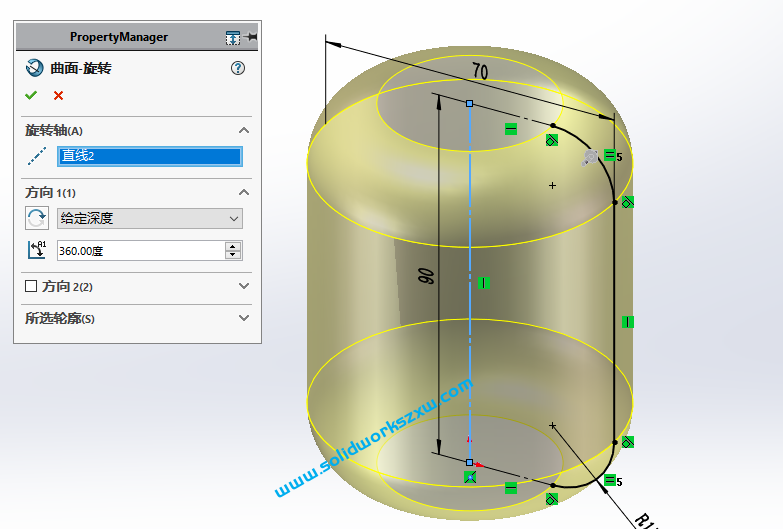Click the tangent relation icon at upper right vertical
The image size is (783, 529).
(628, 202)
